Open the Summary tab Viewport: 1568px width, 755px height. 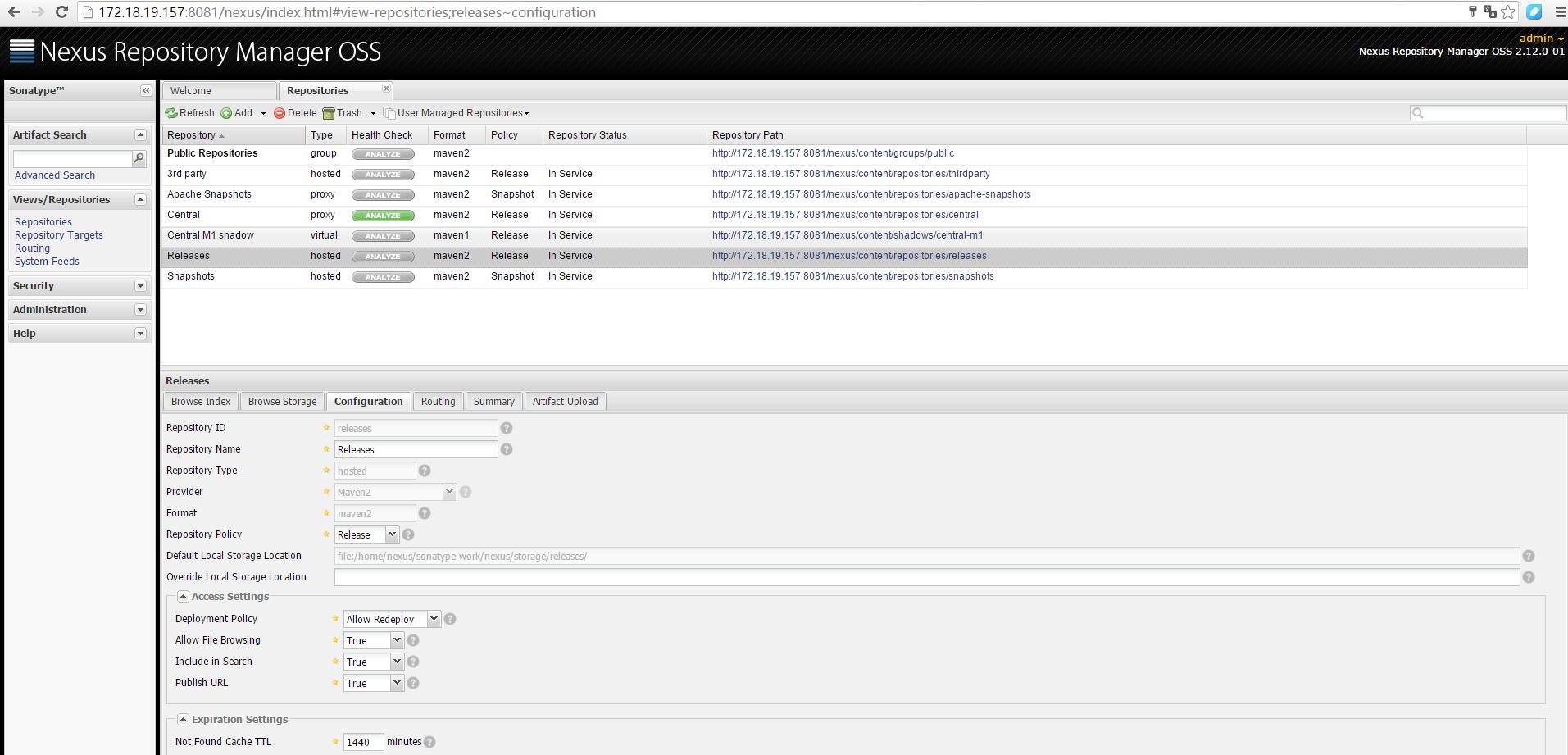(493, 402)
